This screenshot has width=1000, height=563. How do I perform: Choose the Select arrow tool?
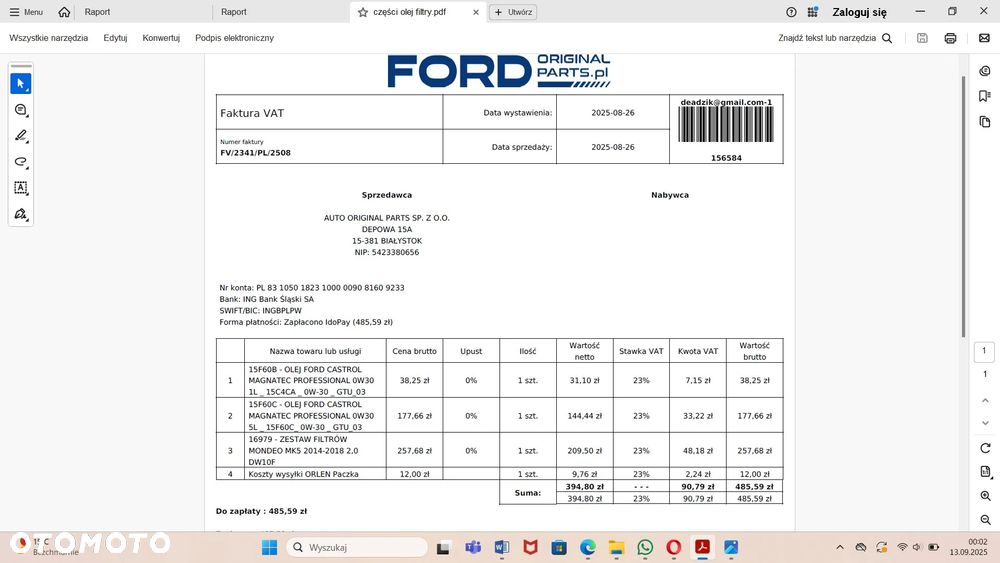pyautogui.click(x=21, y=84)
